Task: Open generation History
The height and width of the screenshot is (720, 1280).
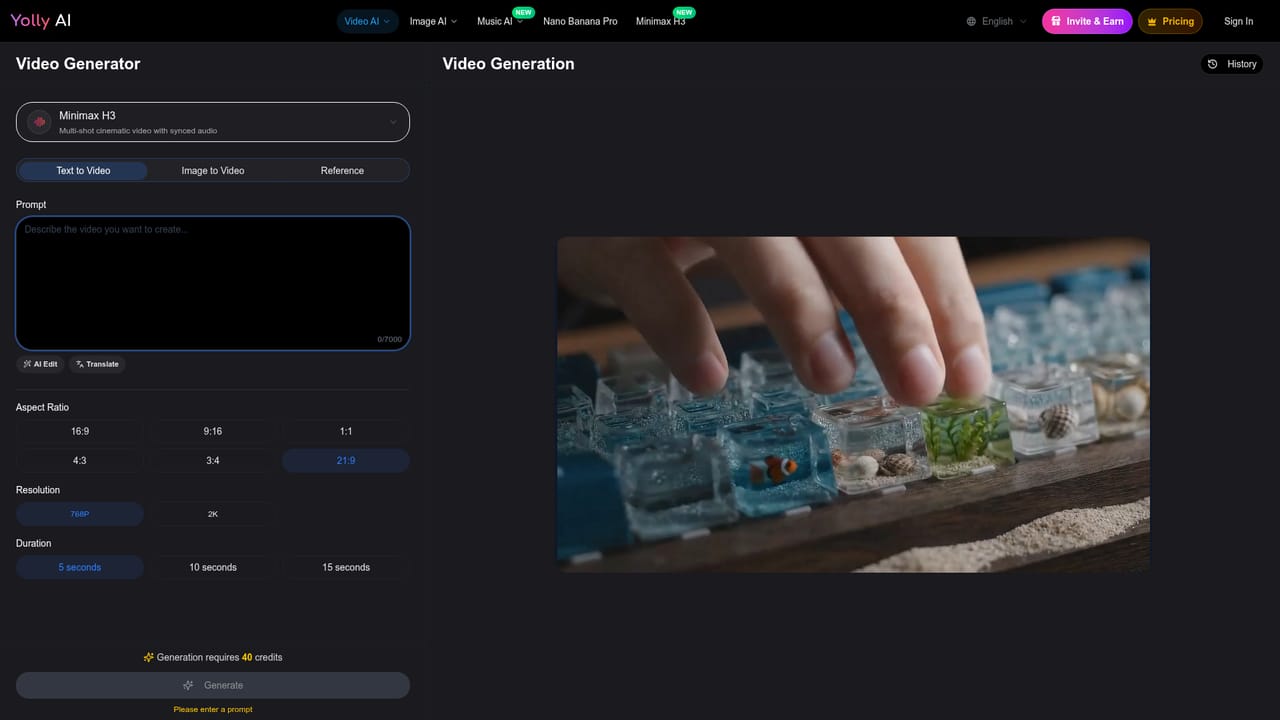Action: click(1232, 64)
